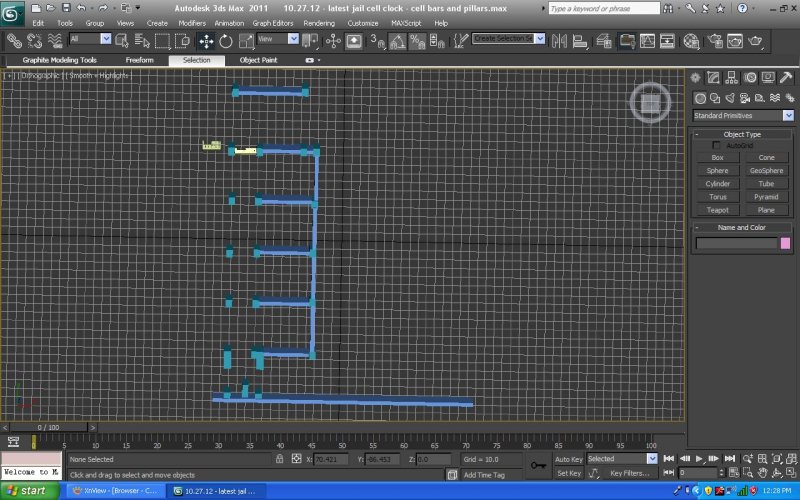This screenshot has height=500, width=800.
Task: Select the Unlink Selection tool
Action: [x=34, y=41]
